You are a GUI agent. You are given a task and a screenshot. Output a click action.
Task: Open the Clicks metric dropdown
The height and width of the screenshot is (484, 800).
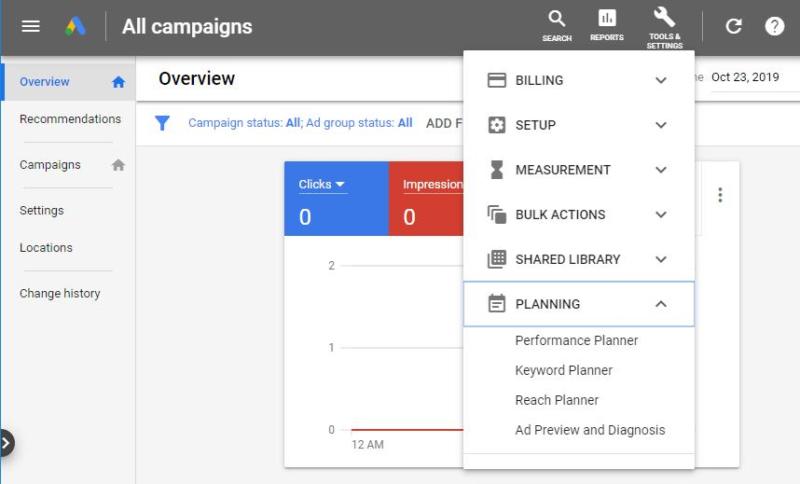[322, 185]
